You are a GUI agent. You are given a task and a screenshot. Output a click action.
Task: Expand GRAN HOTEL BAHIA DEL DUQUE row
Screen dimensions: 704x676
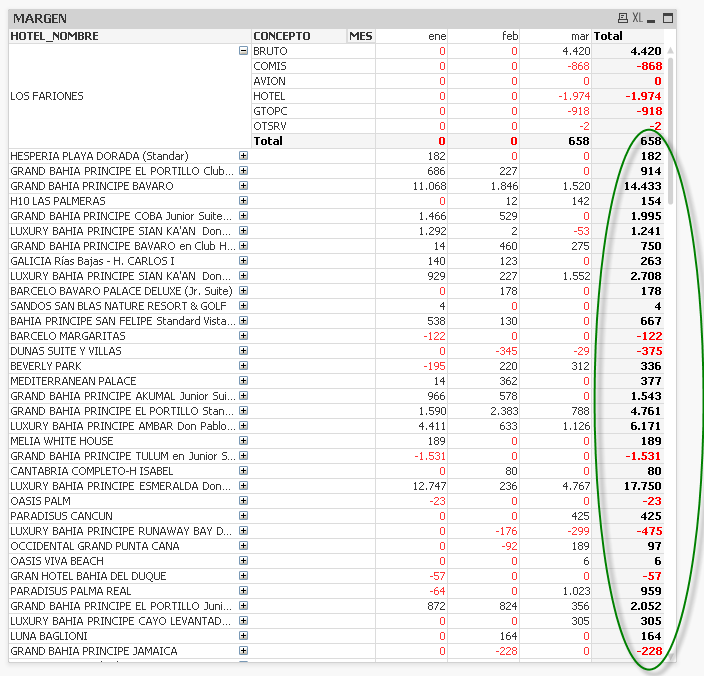click(x=243, y=576)
